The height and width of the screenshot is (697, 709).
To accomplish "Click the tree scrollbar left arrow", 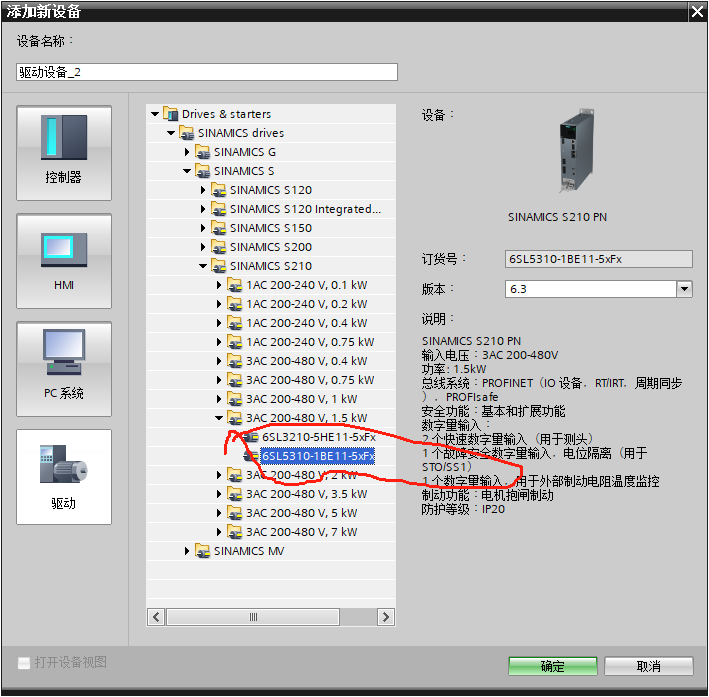I will 156,617.
